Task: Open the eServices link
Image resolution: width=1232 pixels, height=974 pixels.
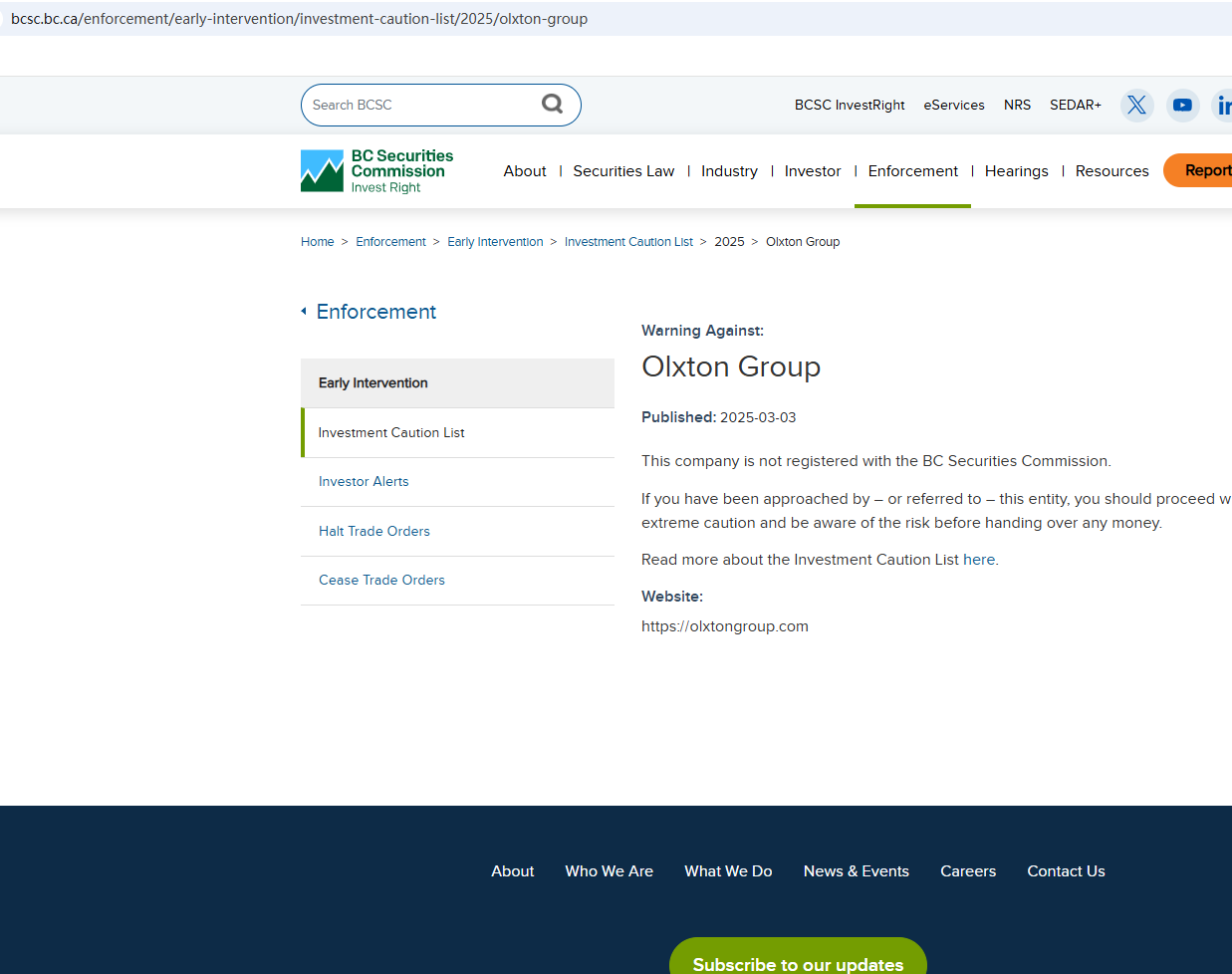Action: pyautogui.click(x=953, y=105)
